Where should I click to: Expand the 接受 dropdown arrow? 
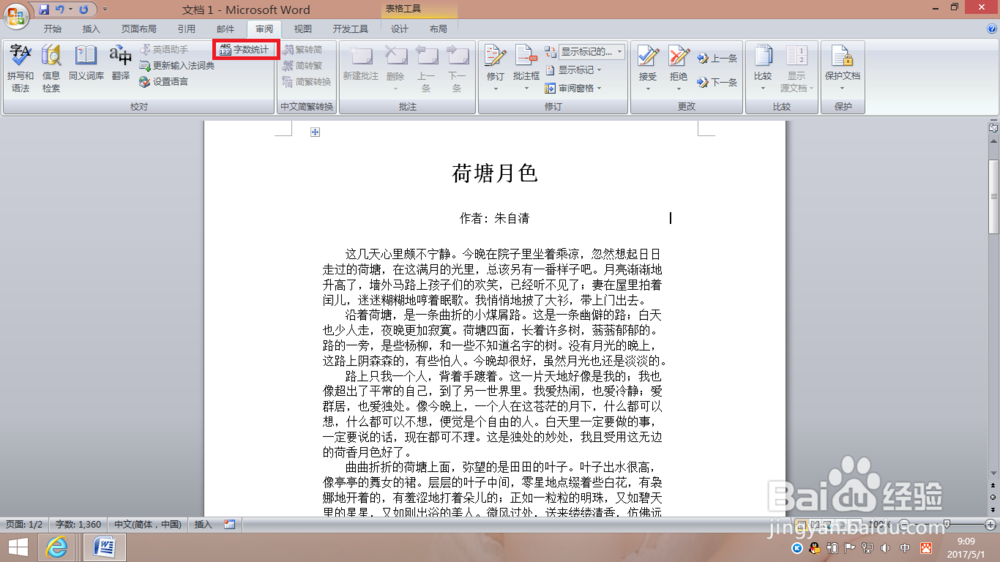click(x=648, y=89)
